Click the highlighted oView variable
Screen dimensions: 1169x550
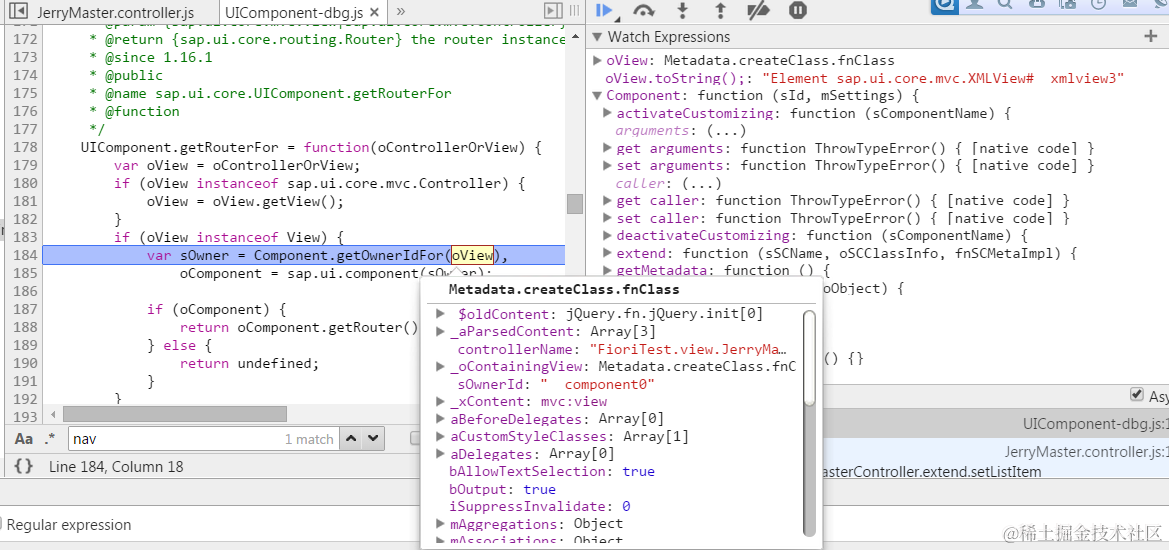point(473,256)
